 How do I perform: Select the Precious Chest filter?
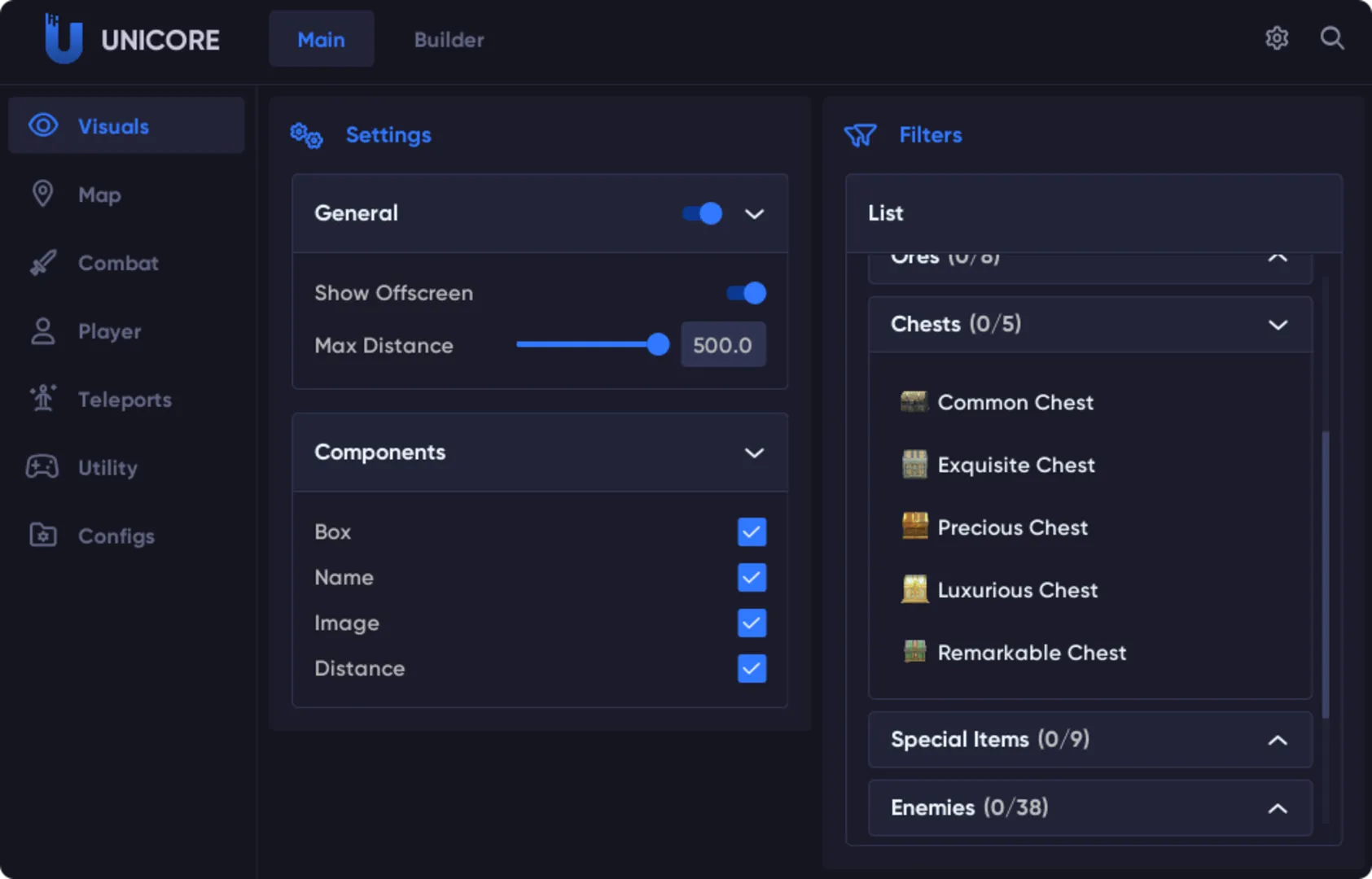coord(1012,527)
